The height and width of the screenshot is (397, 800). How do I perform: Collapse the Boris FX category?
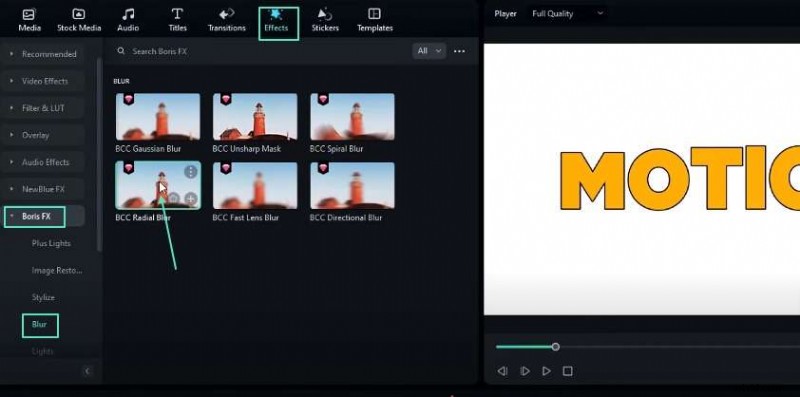(x=43, y=216)
